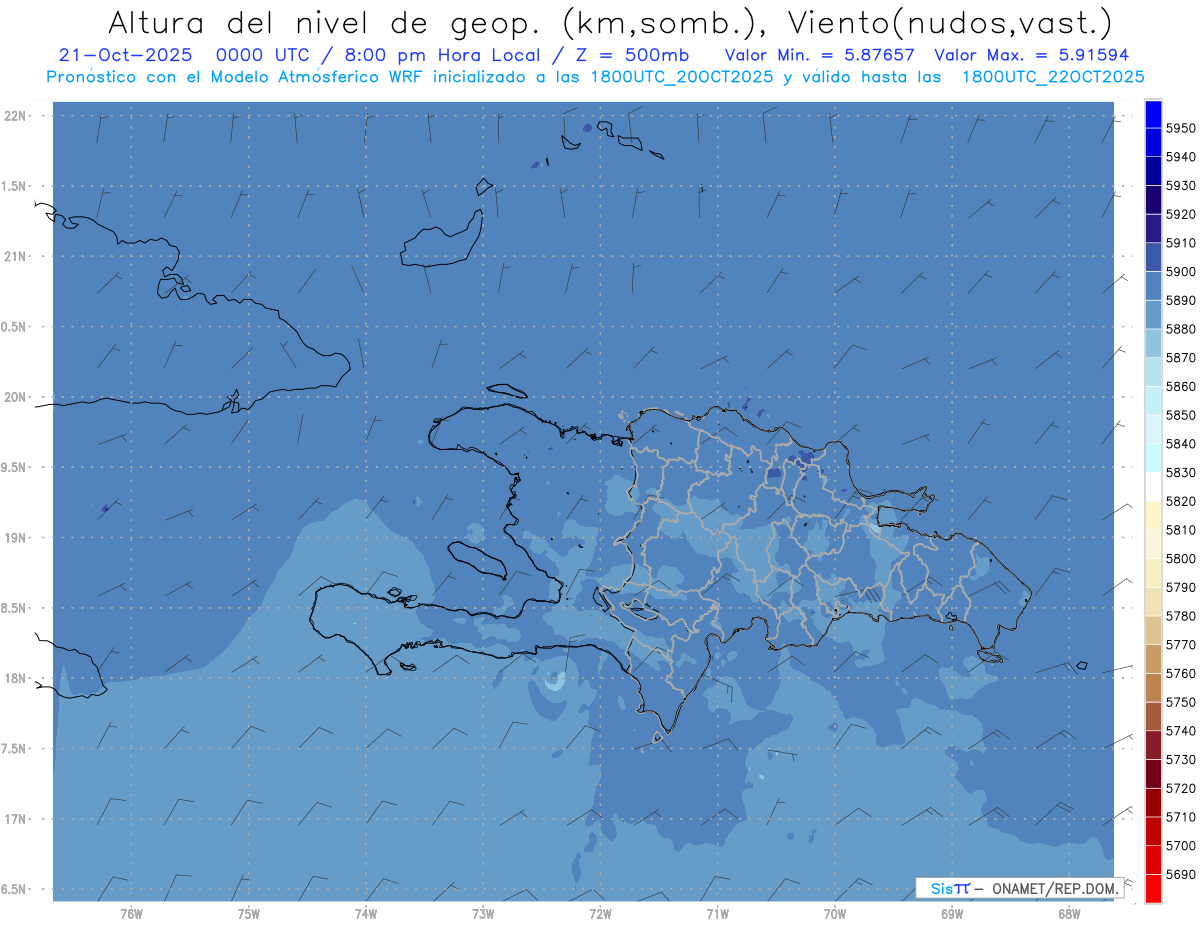
Task: Click the colorbar swatch between 5770 and 5760
Action: point(1153,659)
